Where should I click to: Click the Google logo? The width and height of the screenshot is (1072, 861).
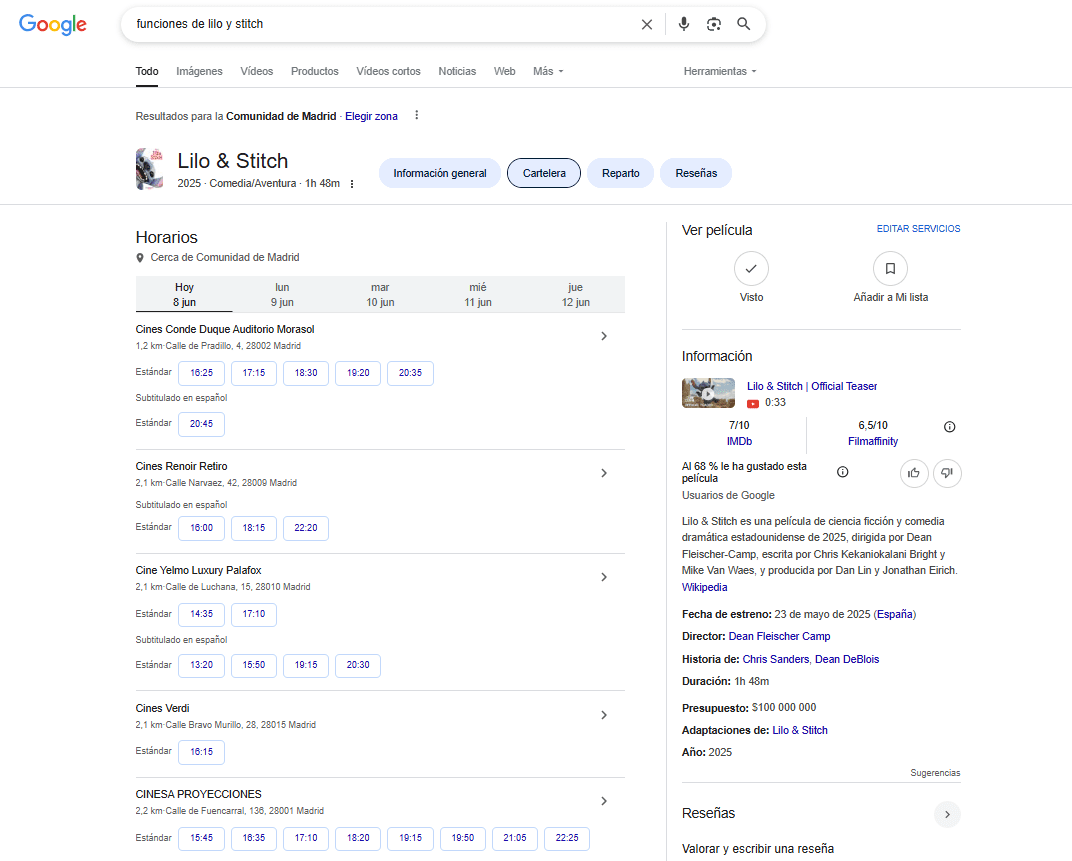(53, 25)
